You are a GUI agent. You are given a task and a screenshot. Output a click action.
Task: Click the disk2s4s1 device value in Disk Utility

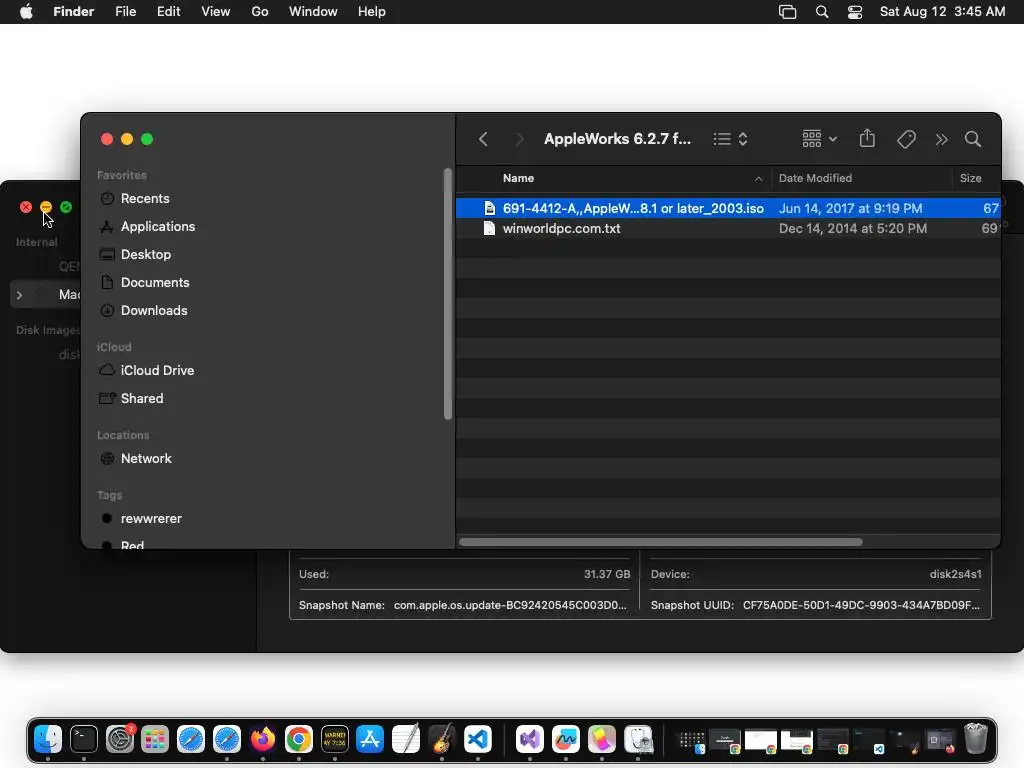(955, 574)
